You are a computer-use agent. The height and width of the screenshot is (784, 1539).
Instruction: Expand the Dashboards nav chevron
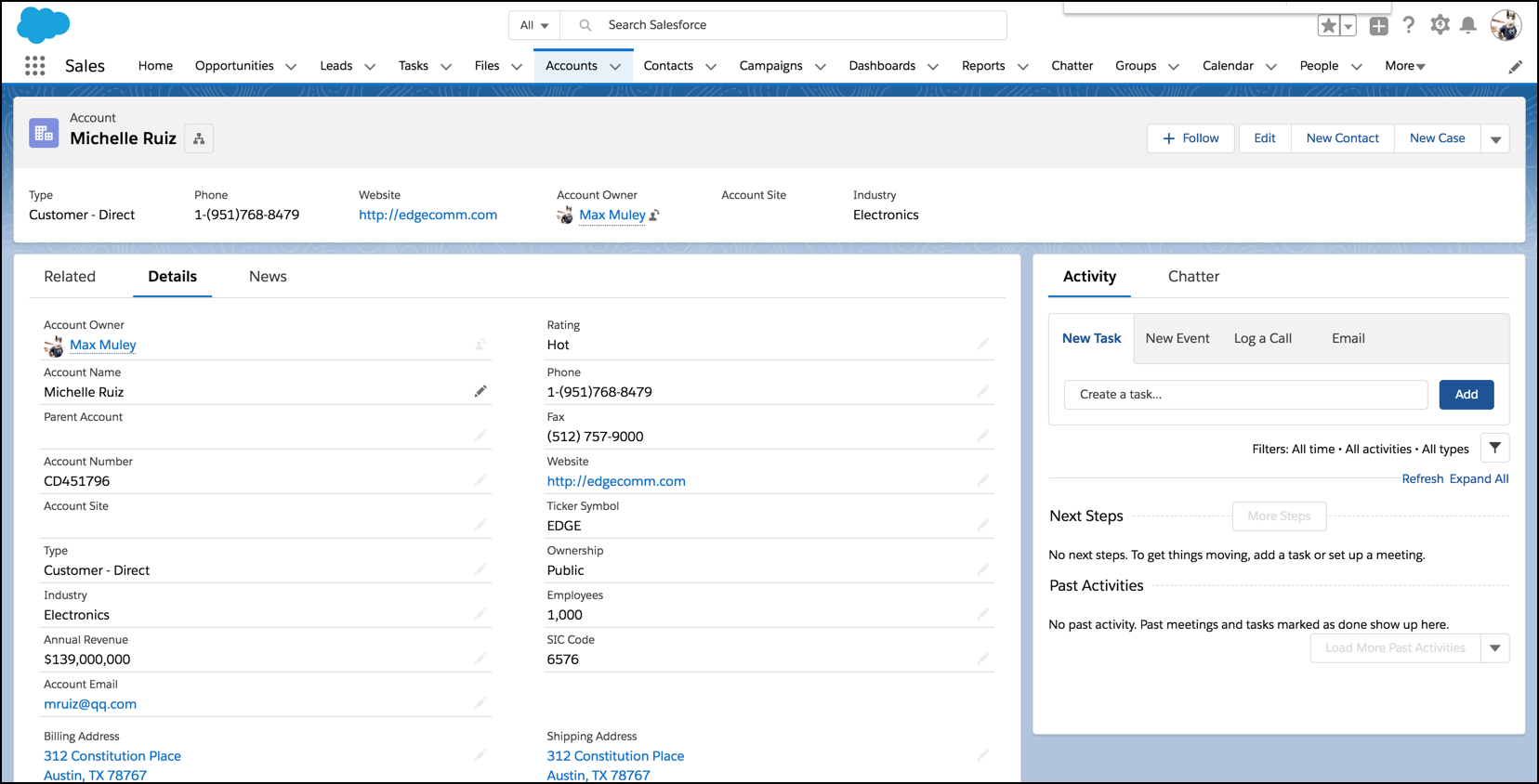click(x=933, y=67)
